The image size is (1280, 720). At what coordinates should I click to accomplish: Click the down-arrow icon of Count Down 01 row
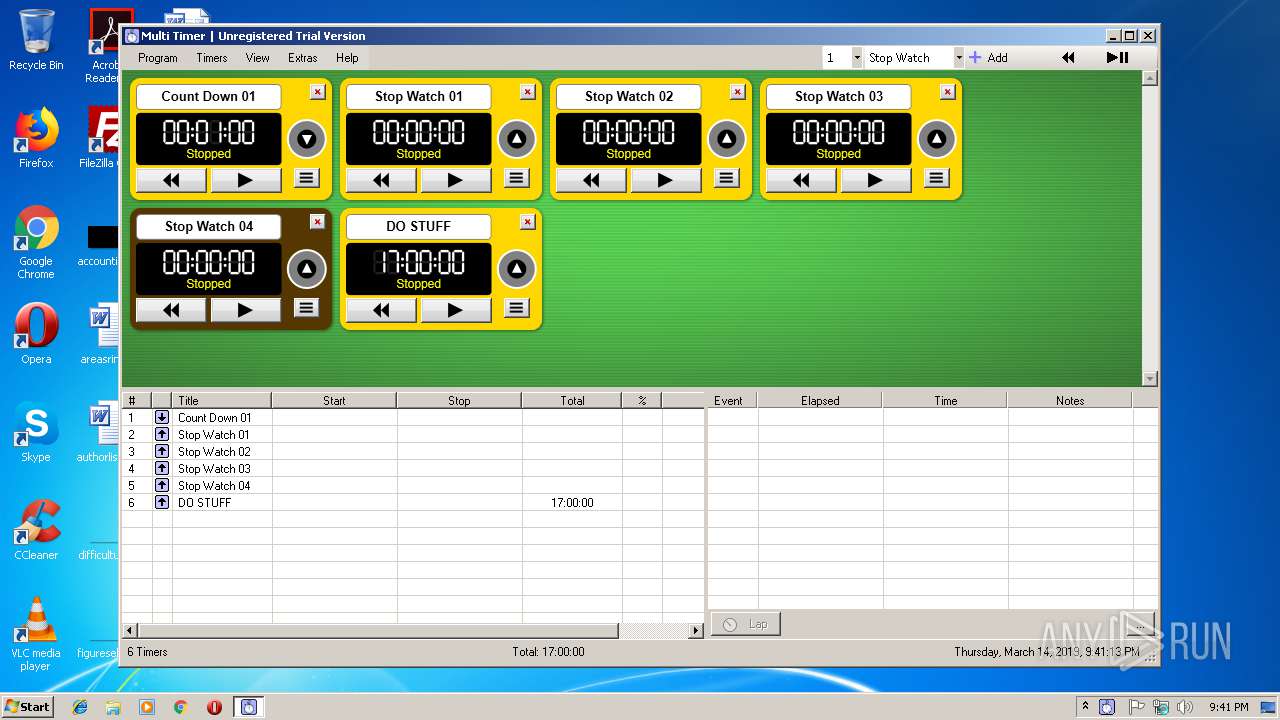(162, 418)
